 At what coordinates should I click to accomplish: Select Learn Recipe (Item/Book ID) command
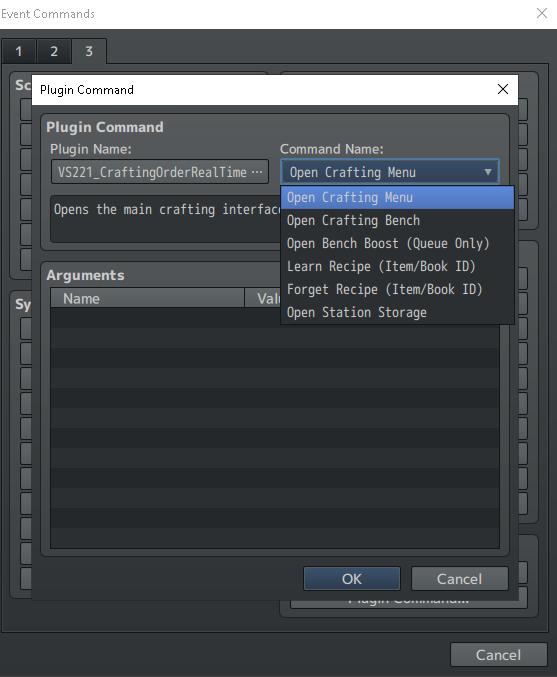[x=397, y=266]
